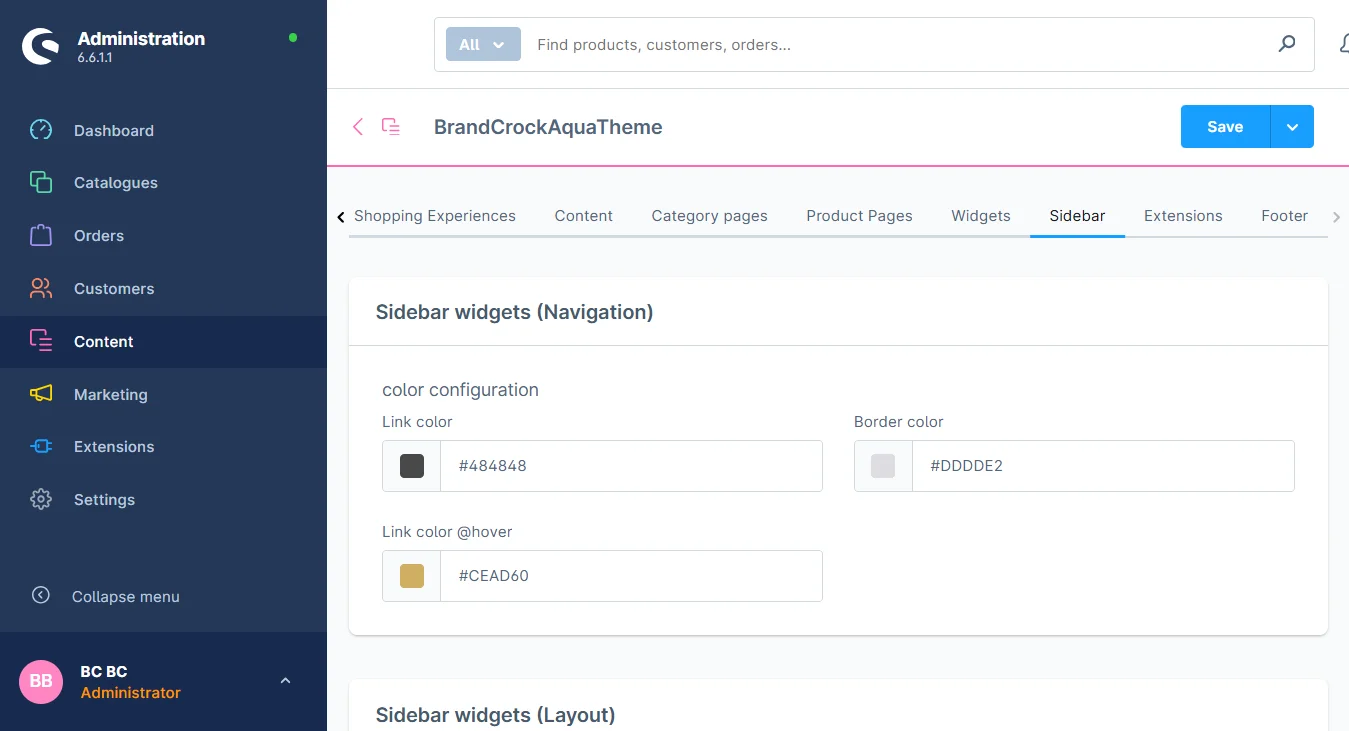This screenshot has width=1349, height=731.
Task: Click the Shopware logo icon
Action: 41,46
